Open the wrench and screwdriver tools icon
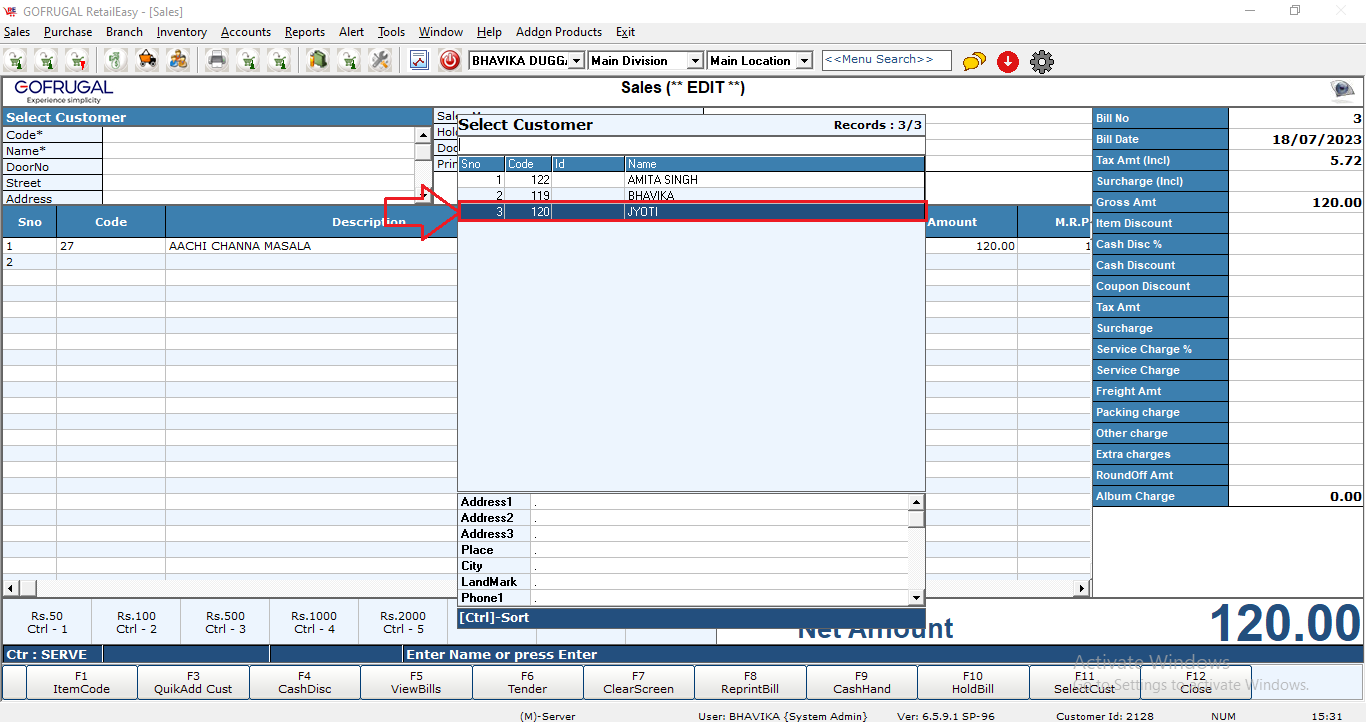Viewport: 1366px width, 722px height. coord(379,61)
